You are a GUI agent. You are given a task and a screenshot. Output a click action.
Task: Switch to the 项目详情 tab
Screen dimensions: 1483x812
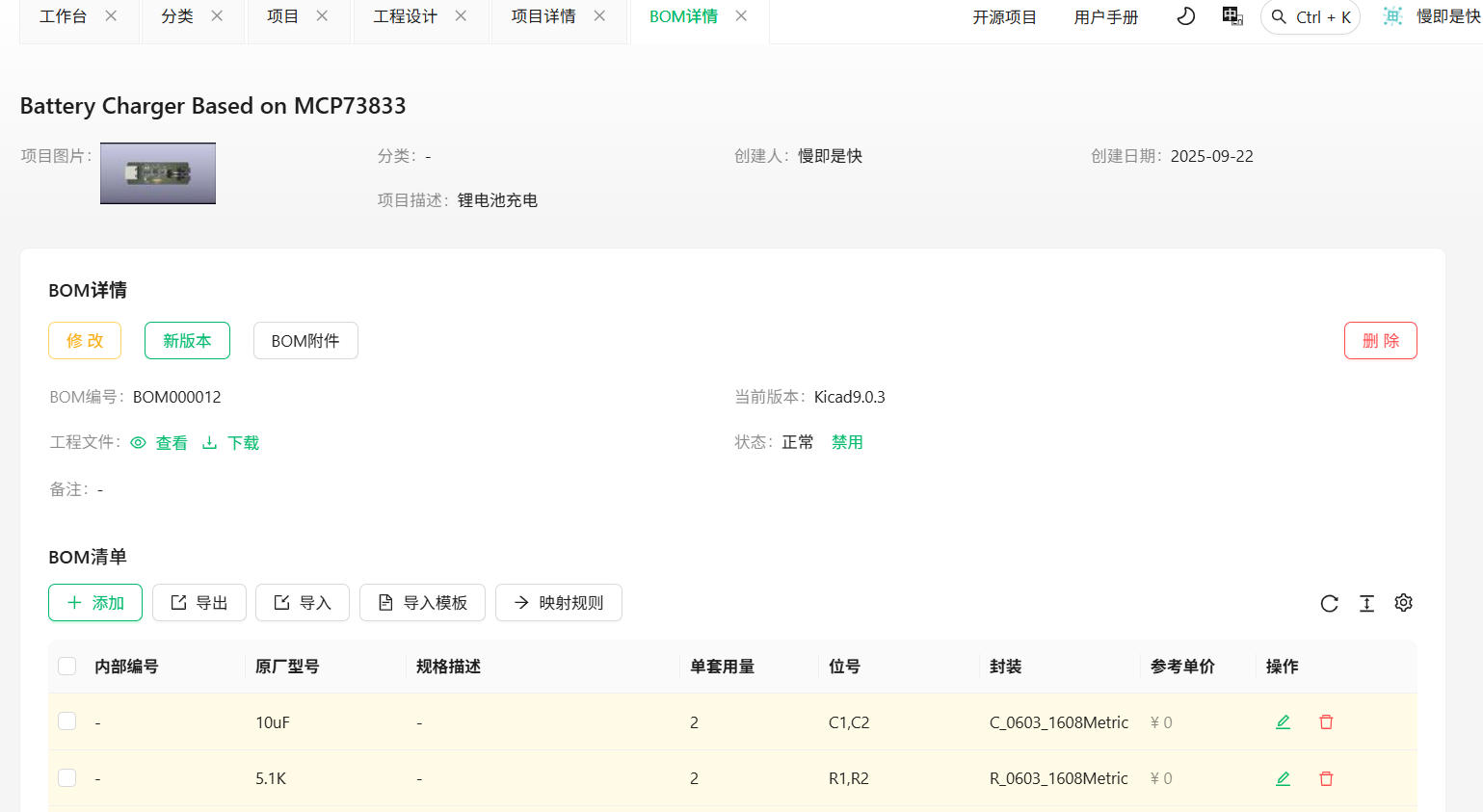pos(543,16)
